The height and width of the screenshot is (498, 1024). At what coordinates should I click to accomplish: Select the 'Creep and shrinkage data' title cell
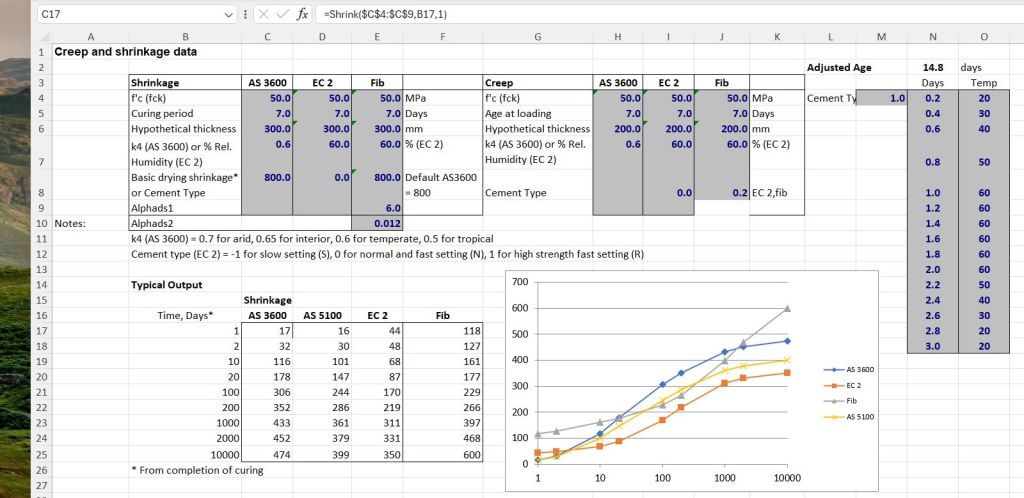(x=126, y=52)
